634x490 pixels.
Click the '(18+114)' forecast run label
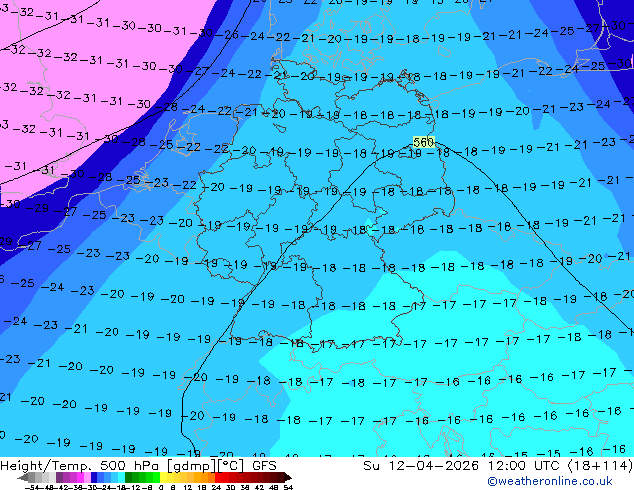pos(601,465)
